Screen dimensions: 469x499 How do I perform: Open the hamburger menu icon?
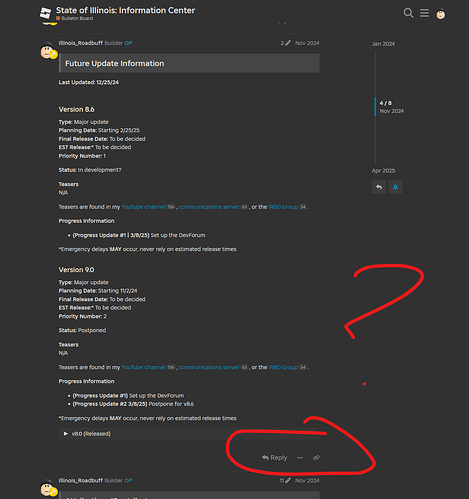(x=424, y=13)
